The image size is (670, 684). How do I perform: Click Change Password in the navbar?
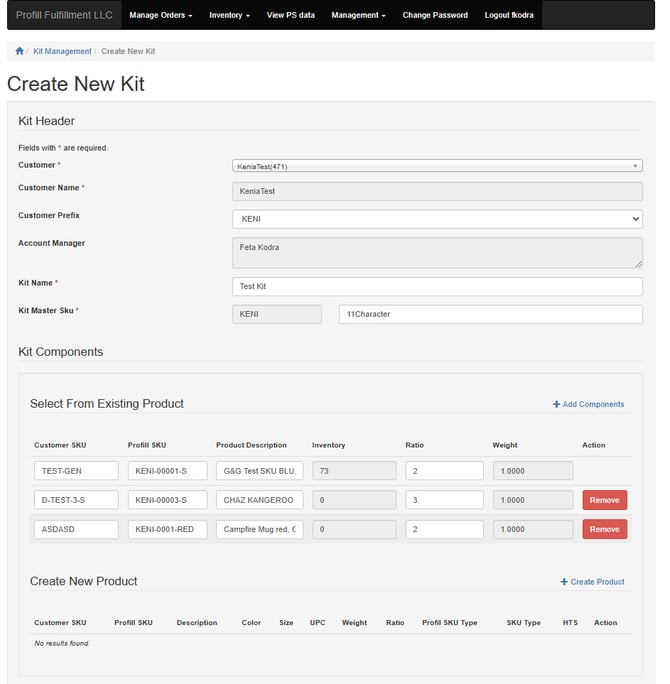click(435, 15)
